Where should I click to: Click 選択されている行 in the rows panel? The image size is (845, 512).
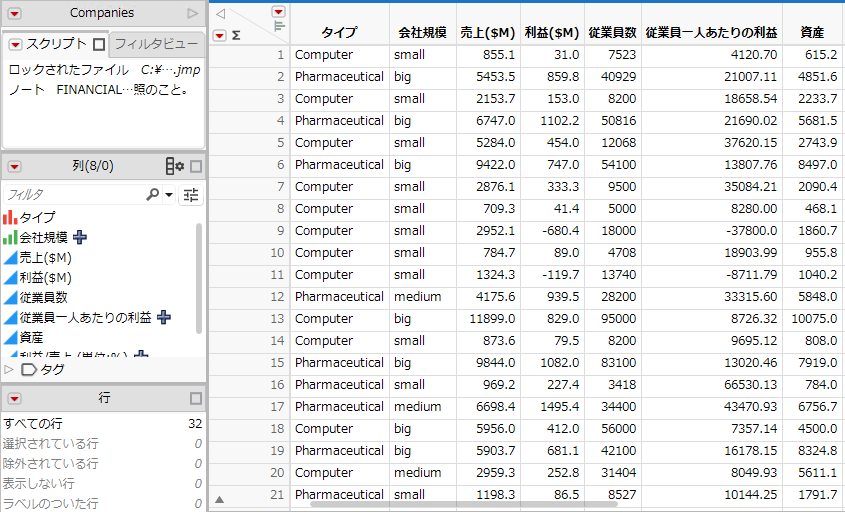tap(51, 444)
